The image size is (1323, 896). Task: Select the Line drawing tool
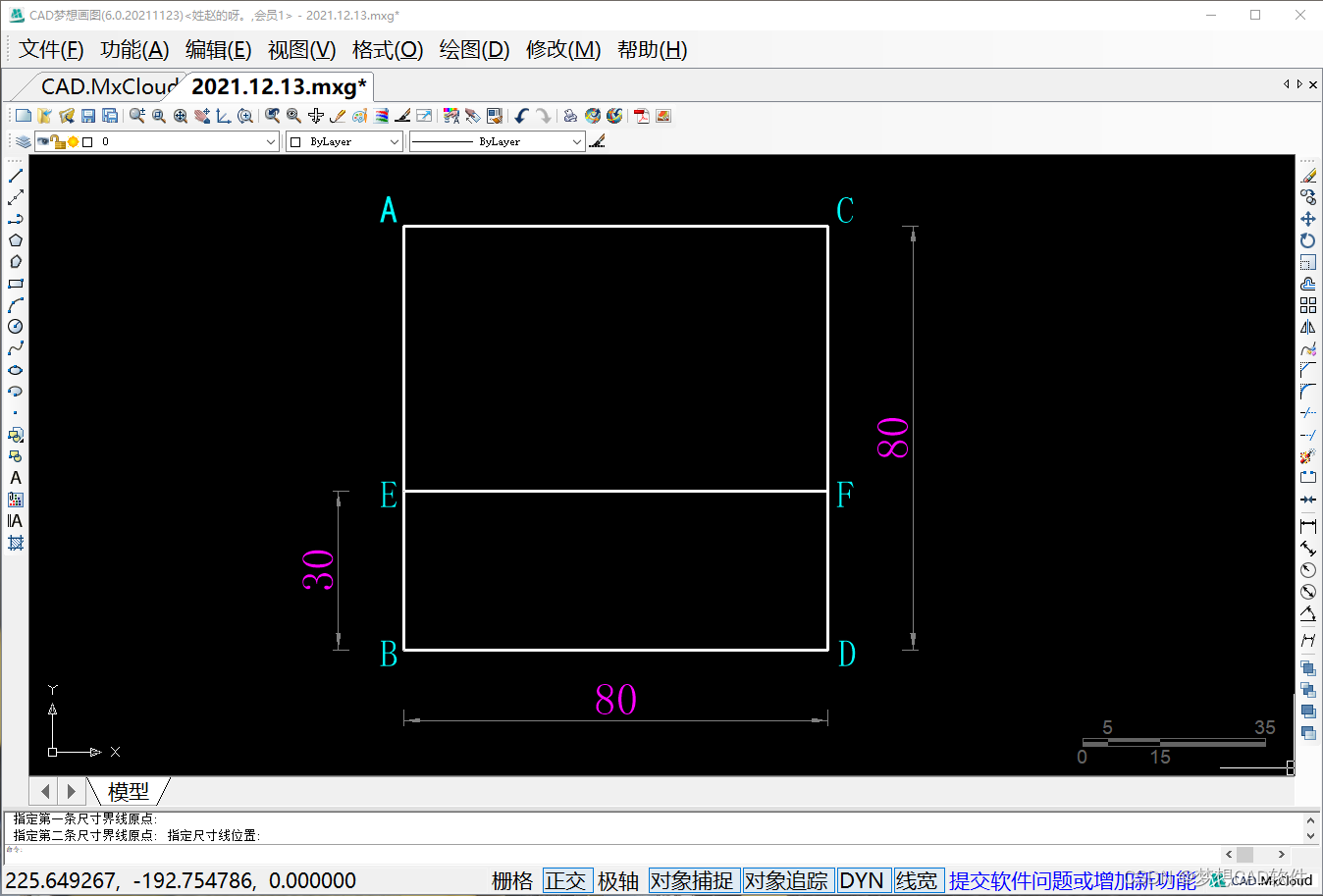tap(16, 176)
